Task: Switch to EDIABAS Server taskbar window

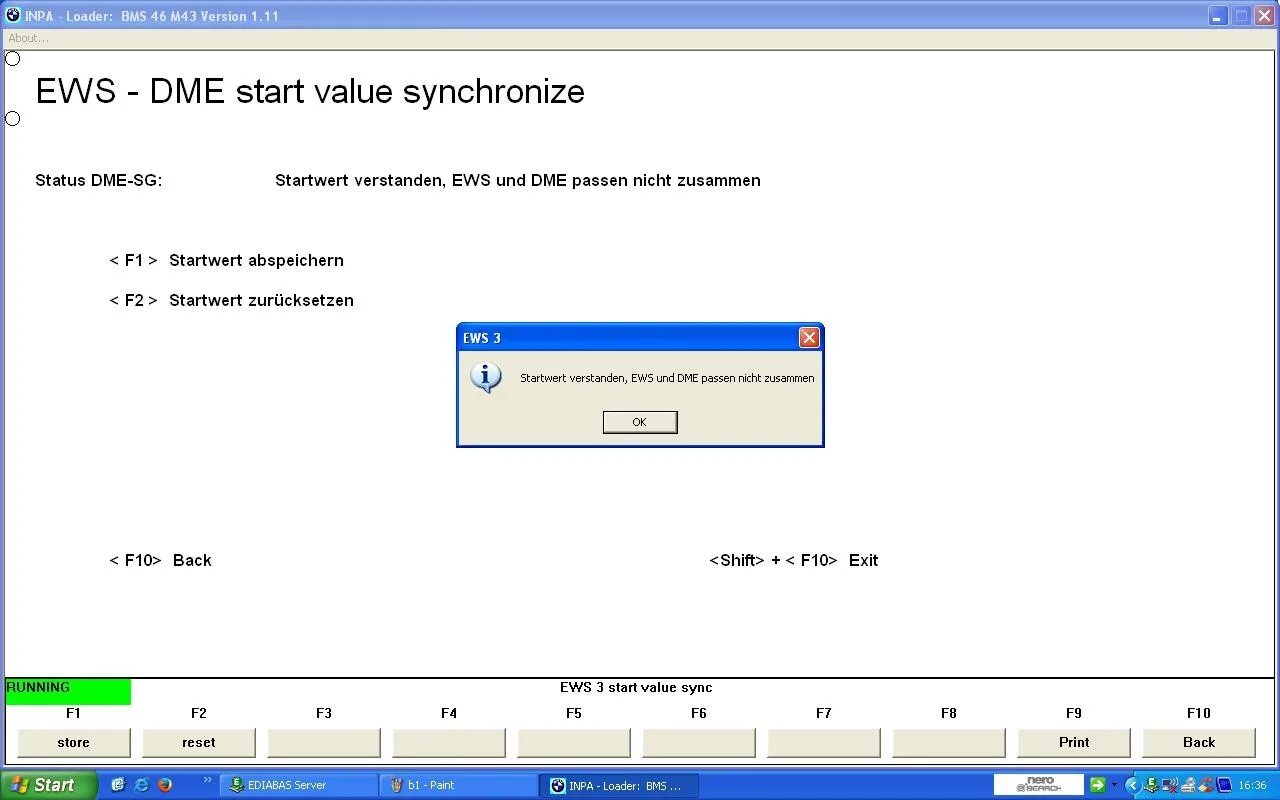Action: coord(300,785)
